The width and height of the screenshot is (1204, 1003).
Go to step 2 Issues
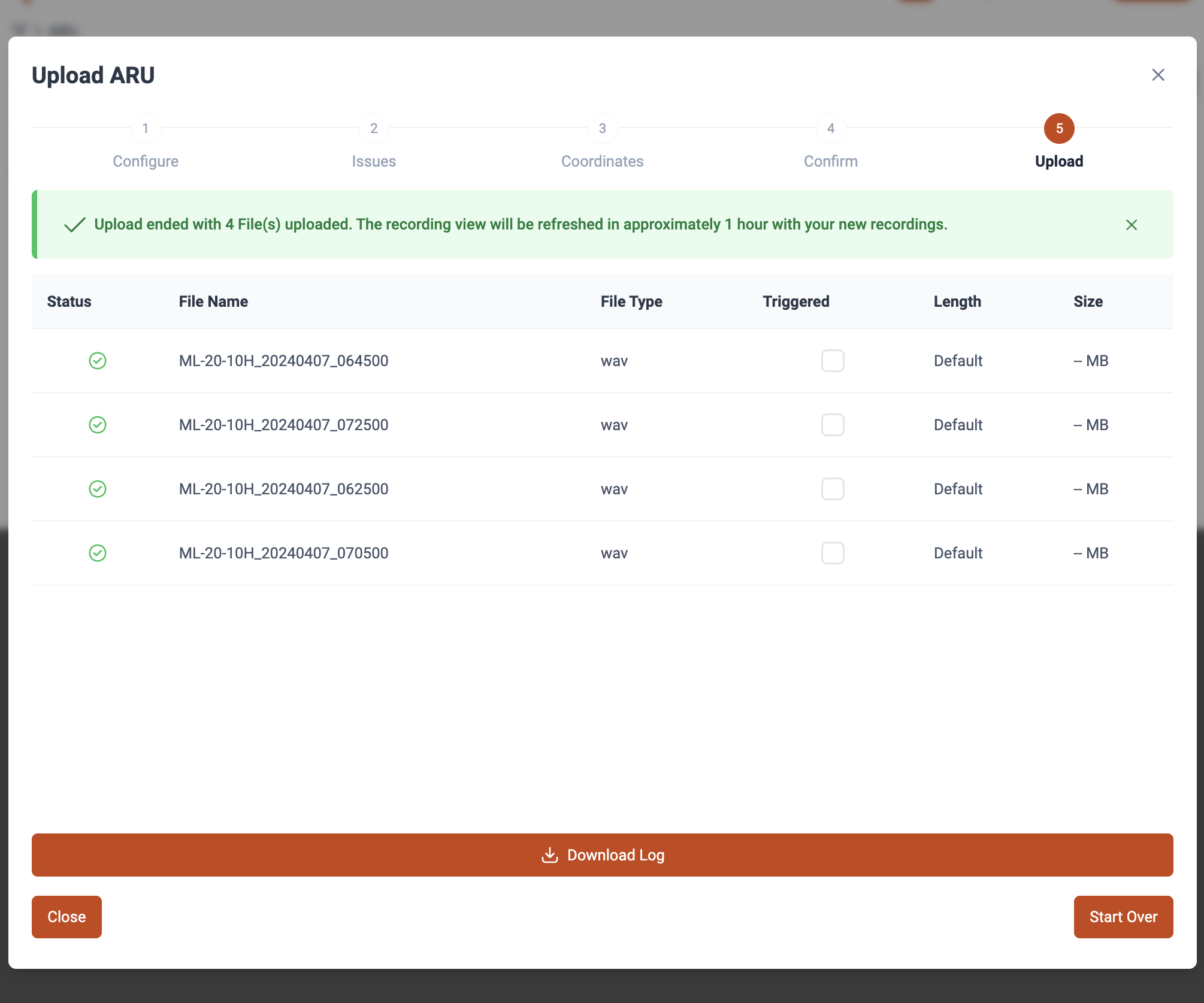point(374,128)
